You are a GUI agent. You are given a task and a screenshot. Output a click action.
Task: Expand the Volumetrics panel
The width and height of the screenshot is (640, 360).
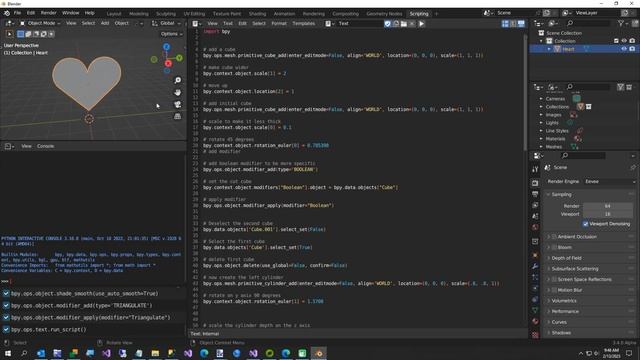point(549,301)
